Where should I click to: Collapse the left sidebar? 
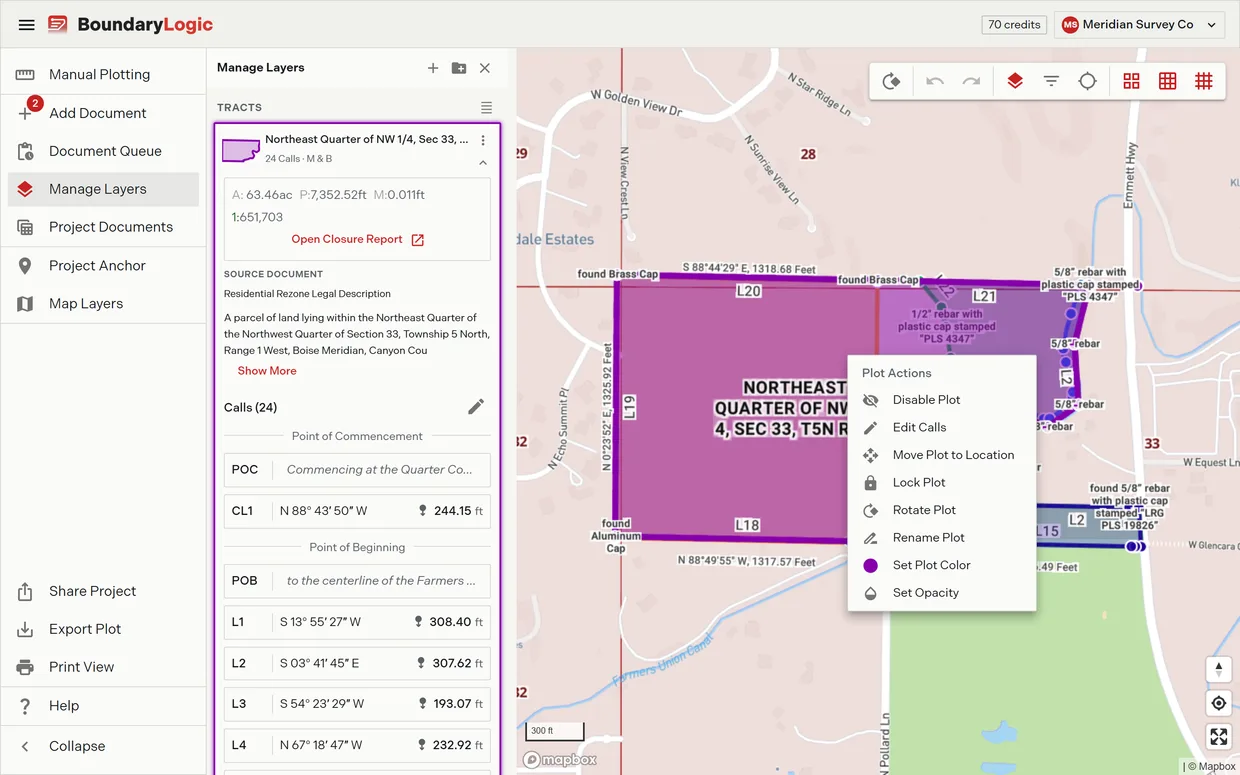103,746
